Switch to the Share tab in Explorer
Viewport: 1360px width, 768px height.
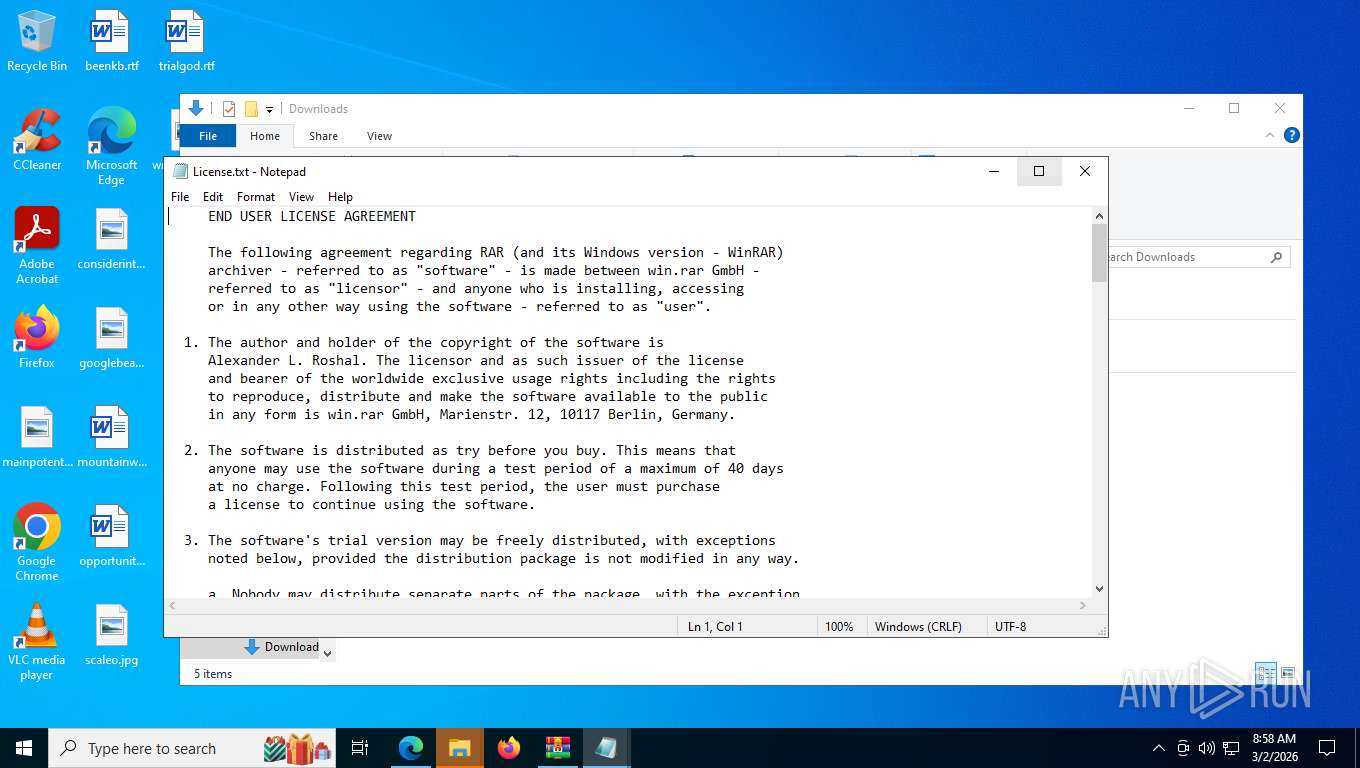pos(323,136)
